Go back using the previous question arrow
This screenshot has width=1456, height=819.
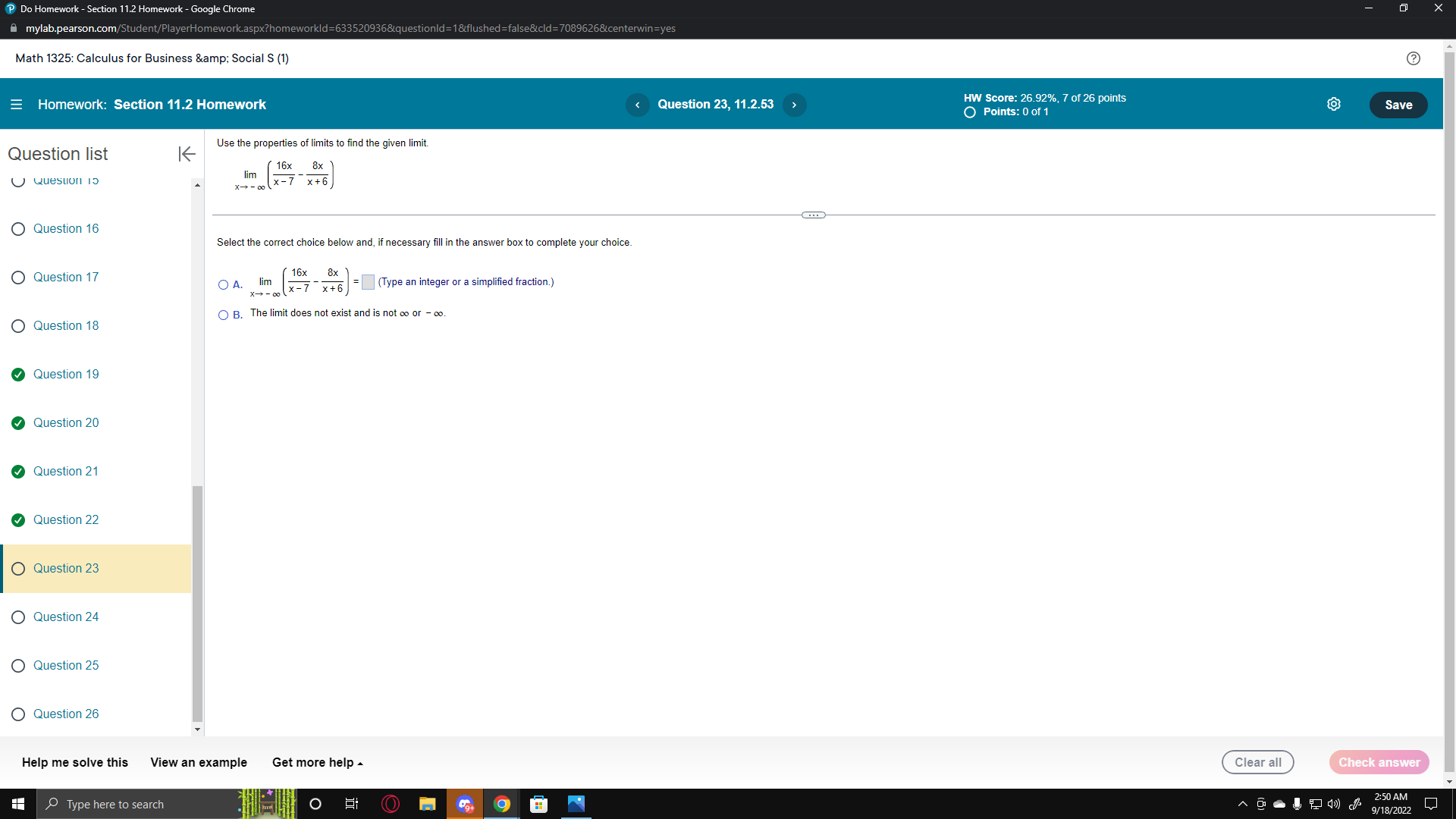(637, 105)
